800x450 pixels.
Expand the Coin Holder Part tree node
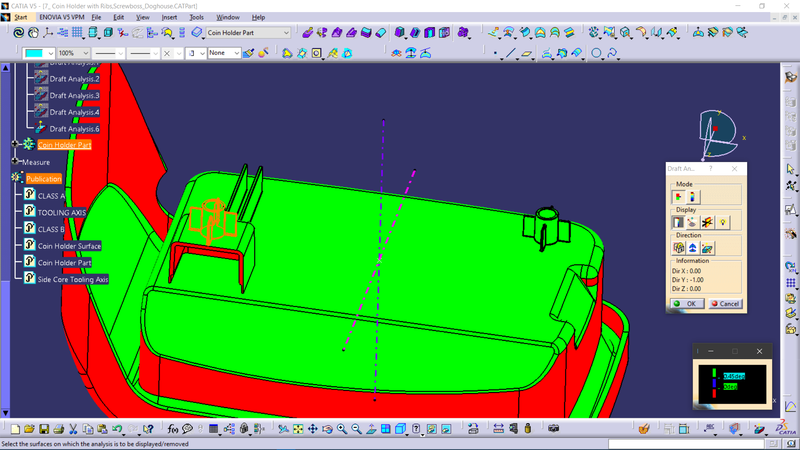coord(15,144)
